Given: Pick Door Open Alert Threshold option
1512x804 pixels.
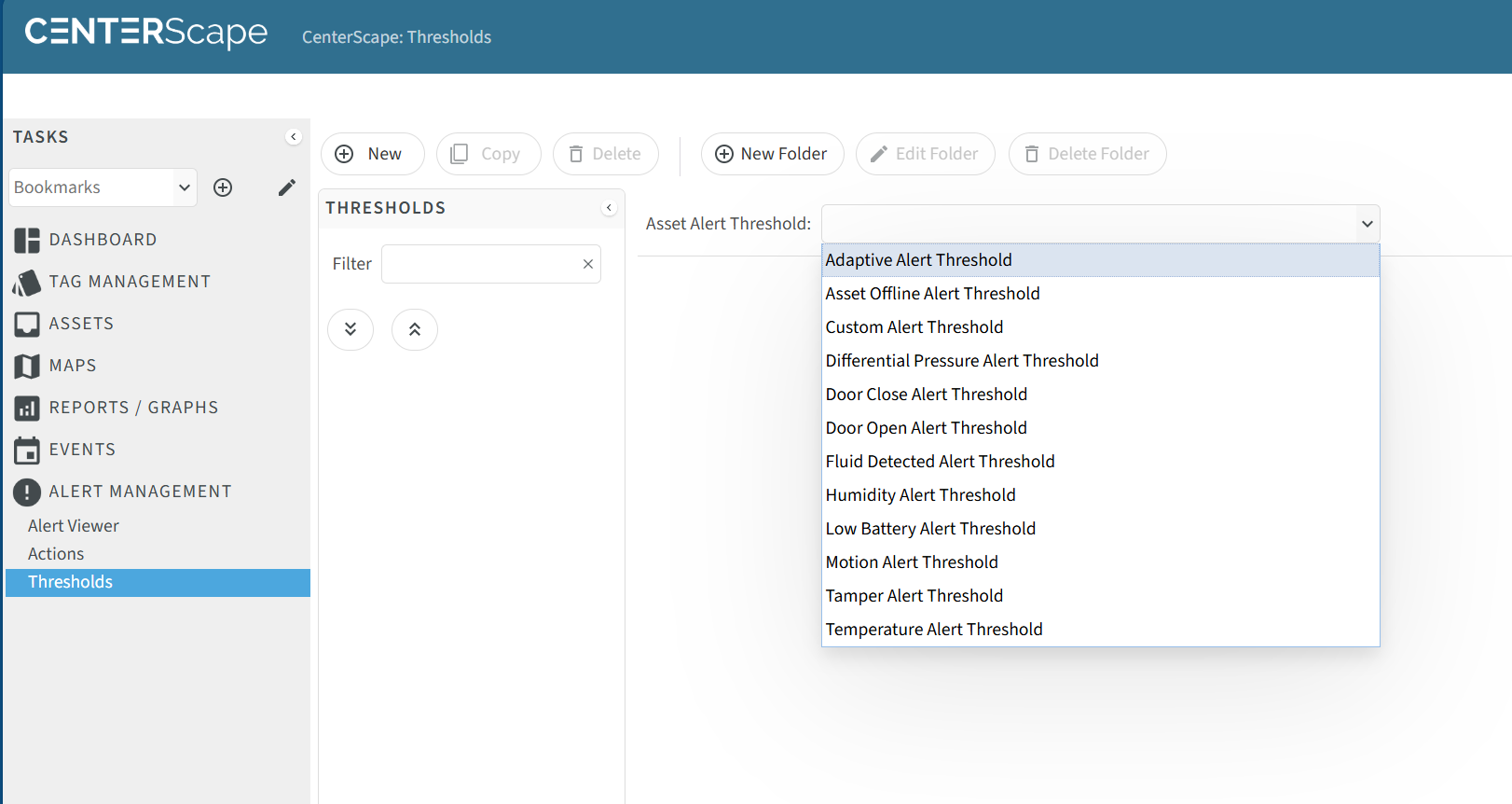Looking at the screenshot, I should 926,428.
